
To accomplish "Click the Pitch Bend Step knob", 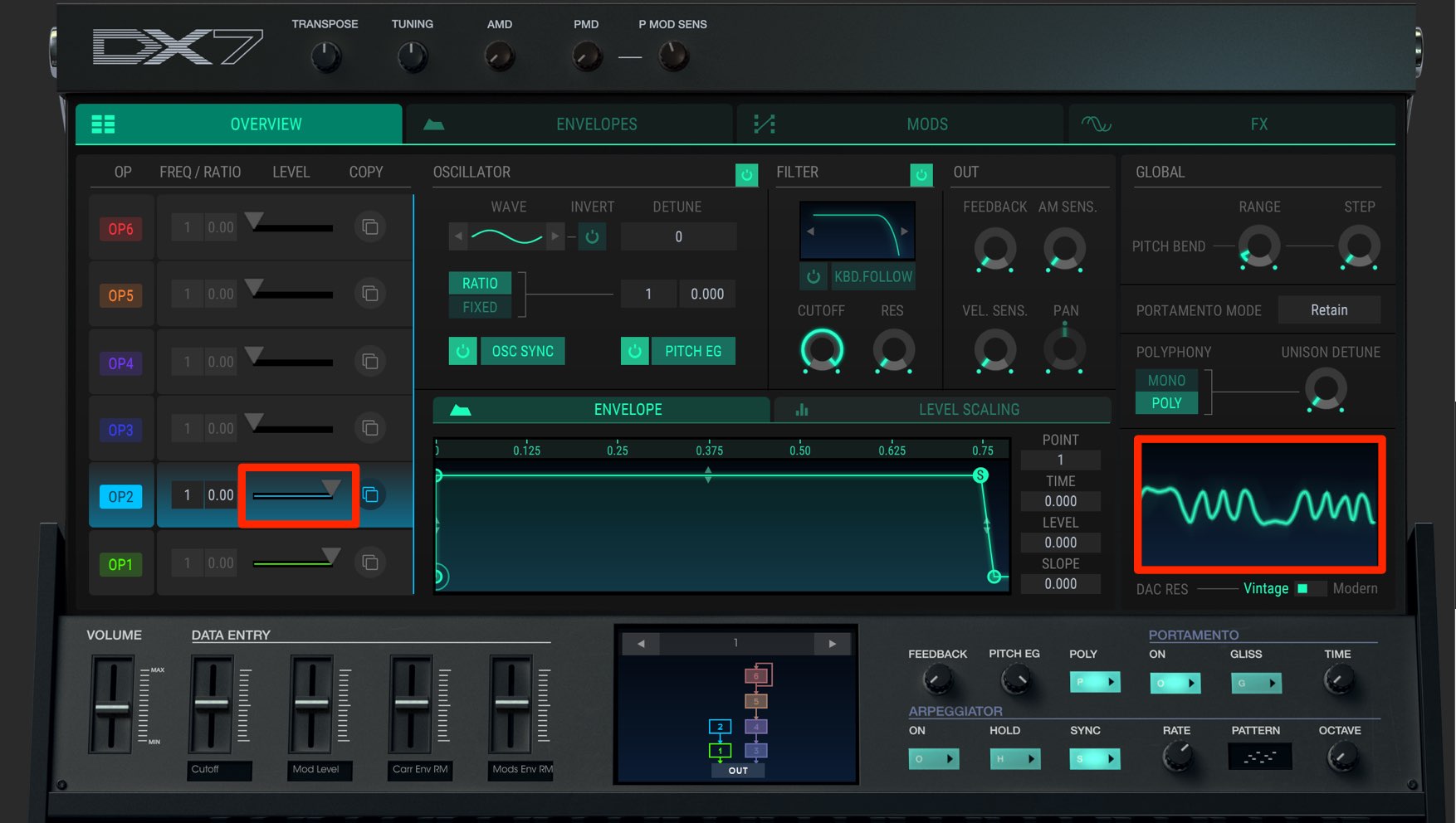I will pos(1358,246).
